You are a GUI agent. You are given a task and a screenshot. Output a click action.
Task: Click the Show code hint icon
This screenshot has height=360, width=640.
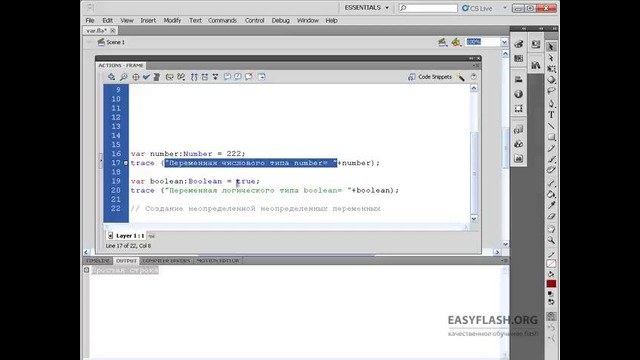(x=169, y=77)
